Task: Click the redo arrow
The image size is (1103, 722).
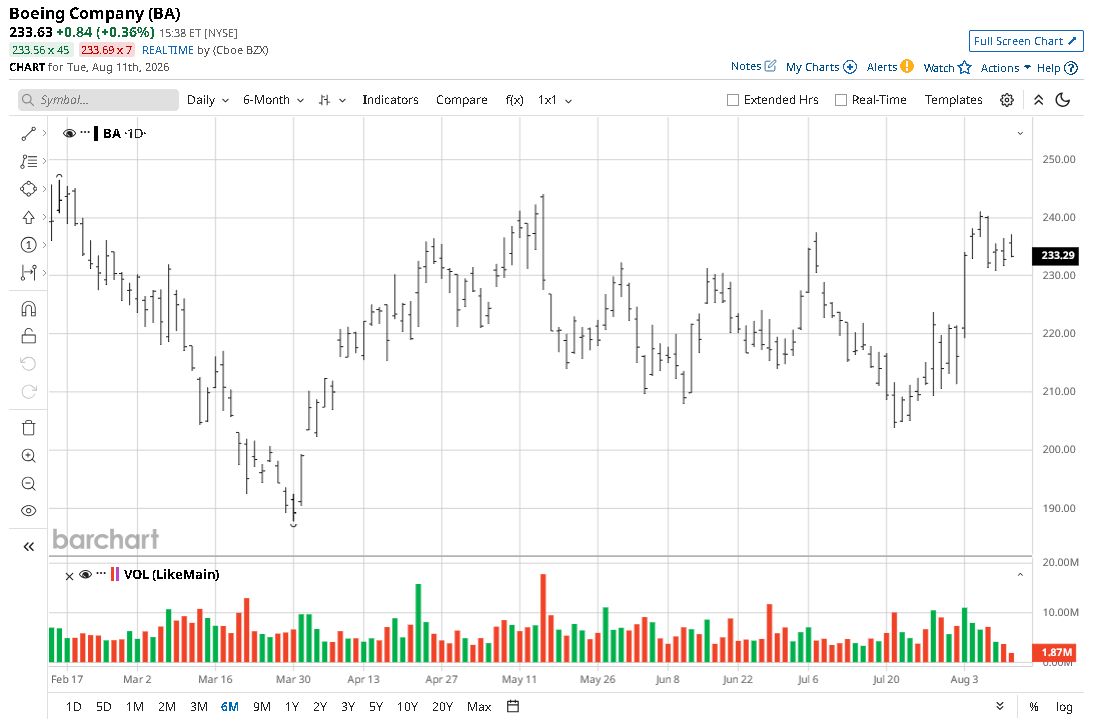Action: pyautogui.click(x=28, y=392)
